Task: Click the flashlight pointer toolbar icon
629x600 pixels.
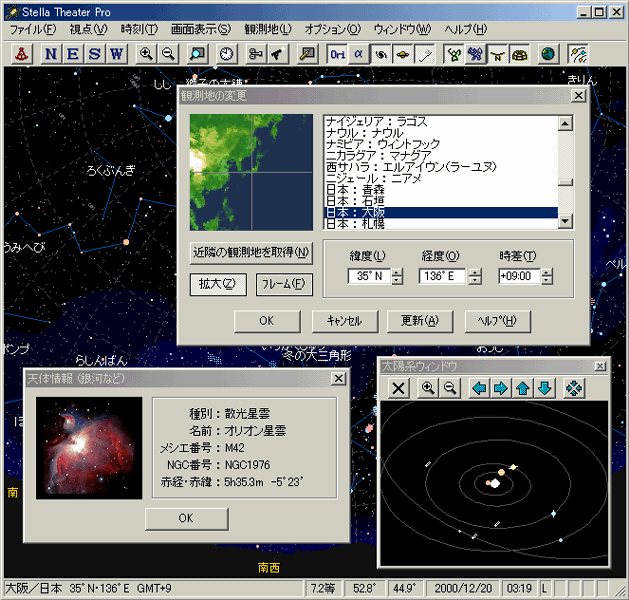Action: 308,54
